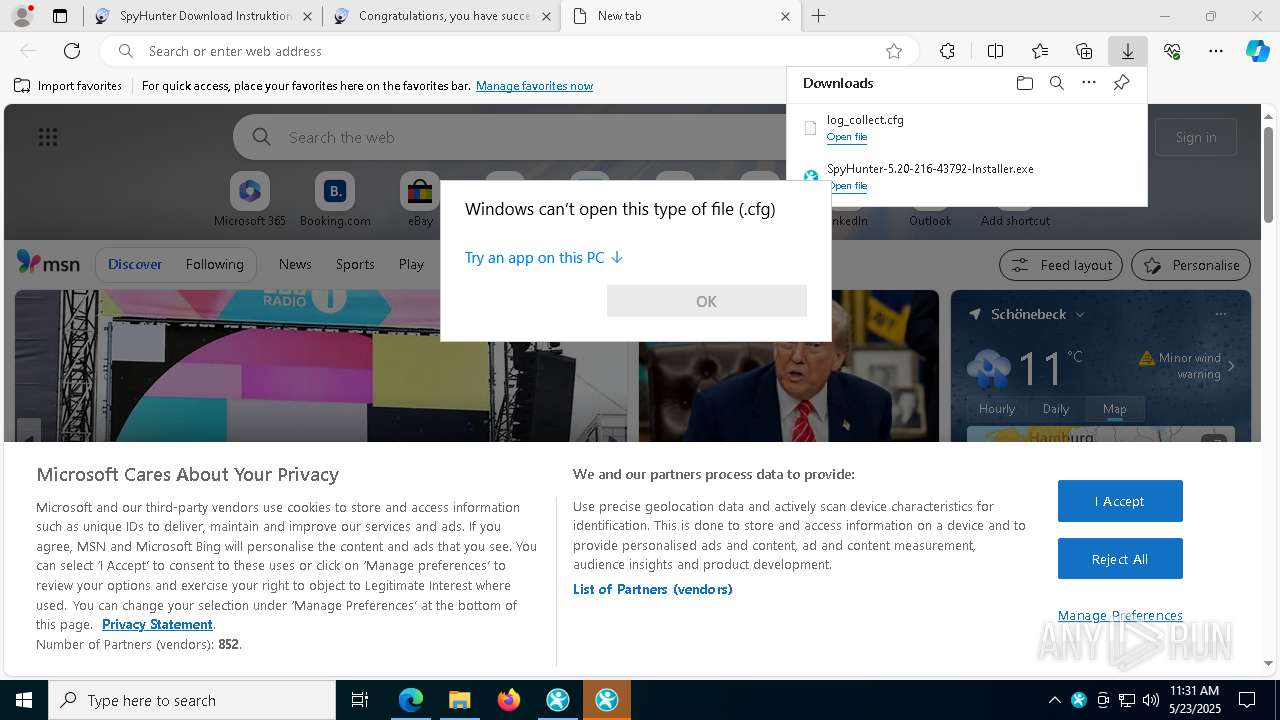
Task: Click the Windows Start button
Action: pos(23,700)
